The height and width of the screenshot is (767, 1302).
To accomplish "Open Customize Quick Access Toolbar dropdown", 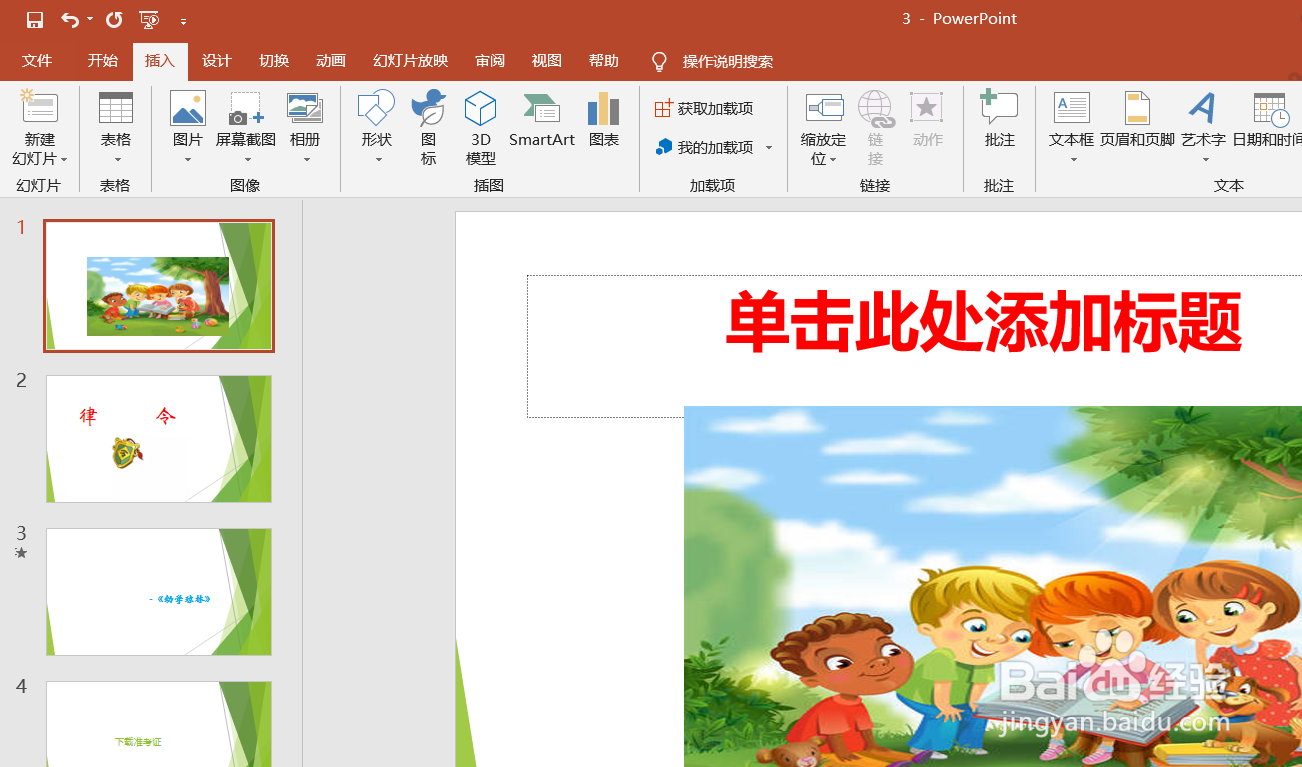I will 183,21.
